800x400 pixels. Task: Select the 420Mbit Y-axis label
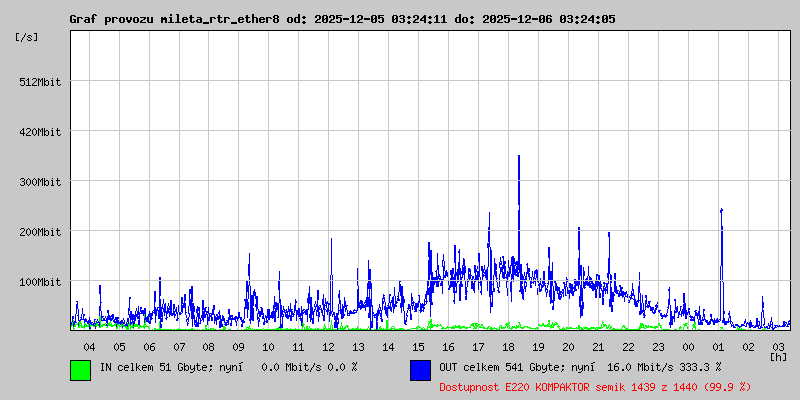[40, 132]
